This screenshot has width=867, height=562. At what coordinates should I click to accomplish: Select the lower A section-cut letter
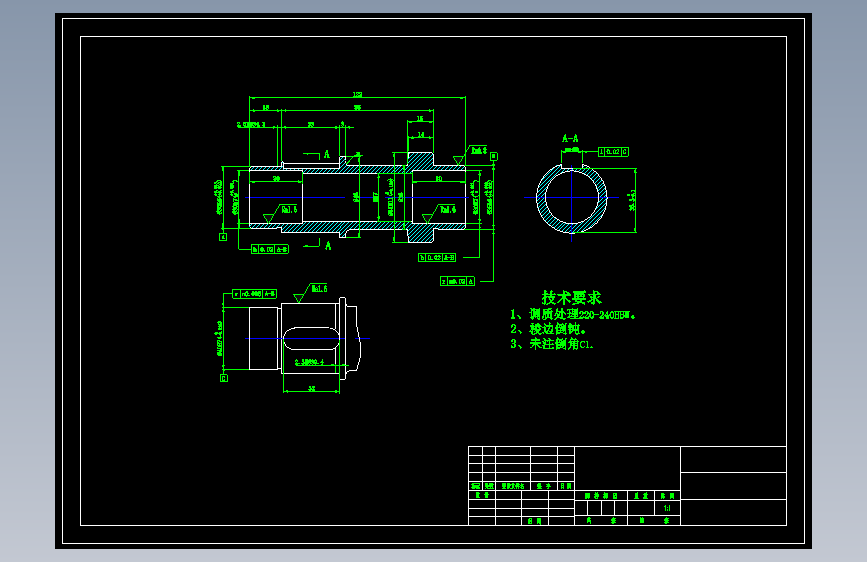click(x=328, y=246)
